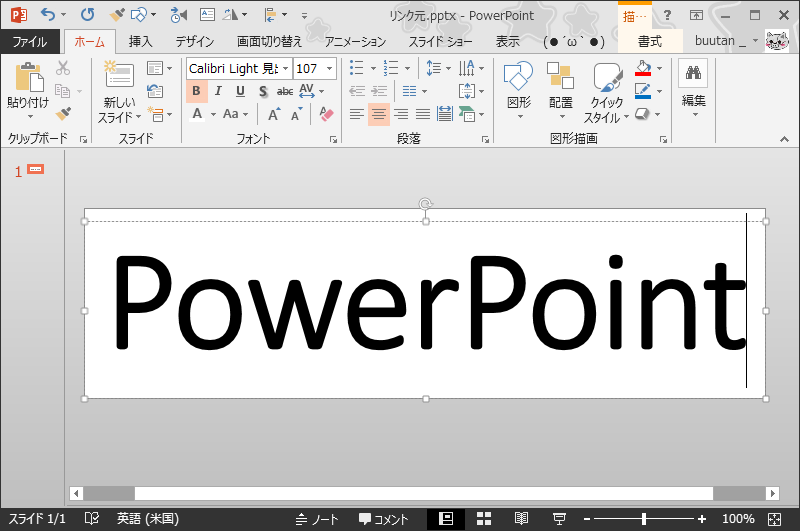This screenshot has height=531, width=800.
Task: Click the spelling check status bar icon
Action: (x=92, y=519)
